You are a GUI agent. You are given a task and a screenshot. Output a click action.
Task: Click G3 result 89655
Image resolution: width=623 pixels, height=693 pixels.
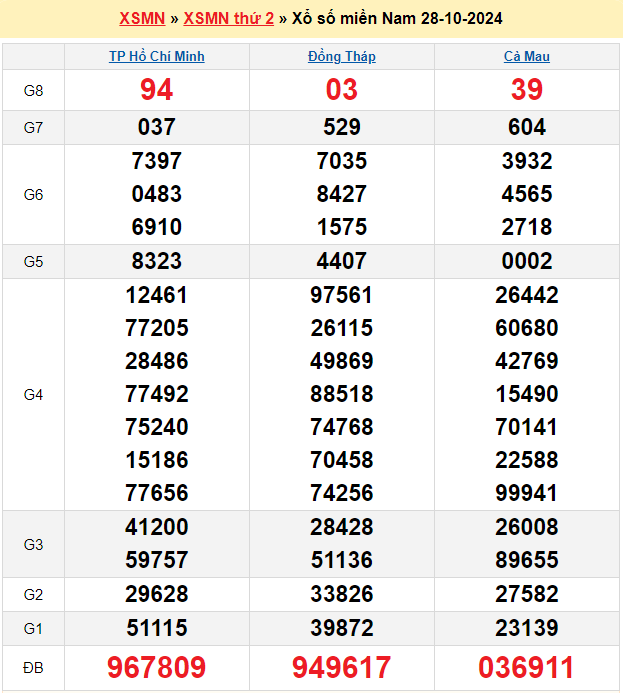(x=527, y=560)
